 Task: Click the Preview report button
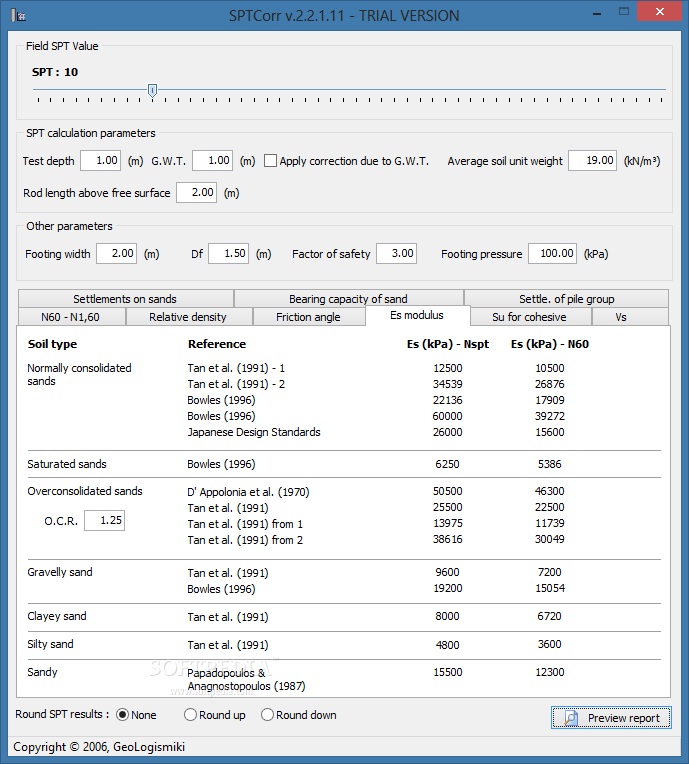611,718
